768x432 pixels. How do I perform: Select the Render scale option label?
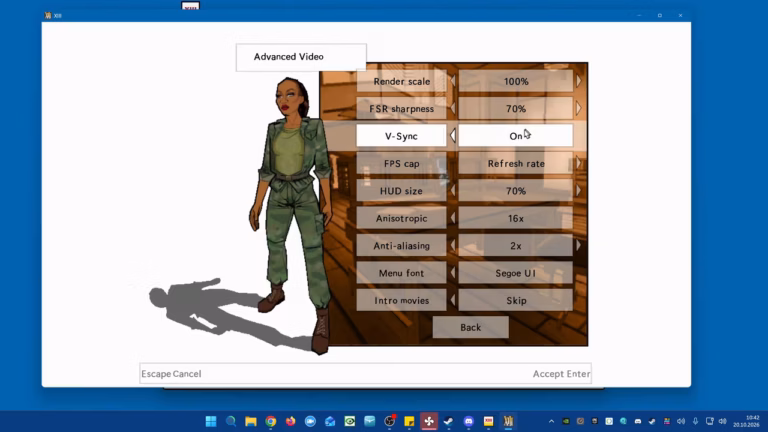402,81
